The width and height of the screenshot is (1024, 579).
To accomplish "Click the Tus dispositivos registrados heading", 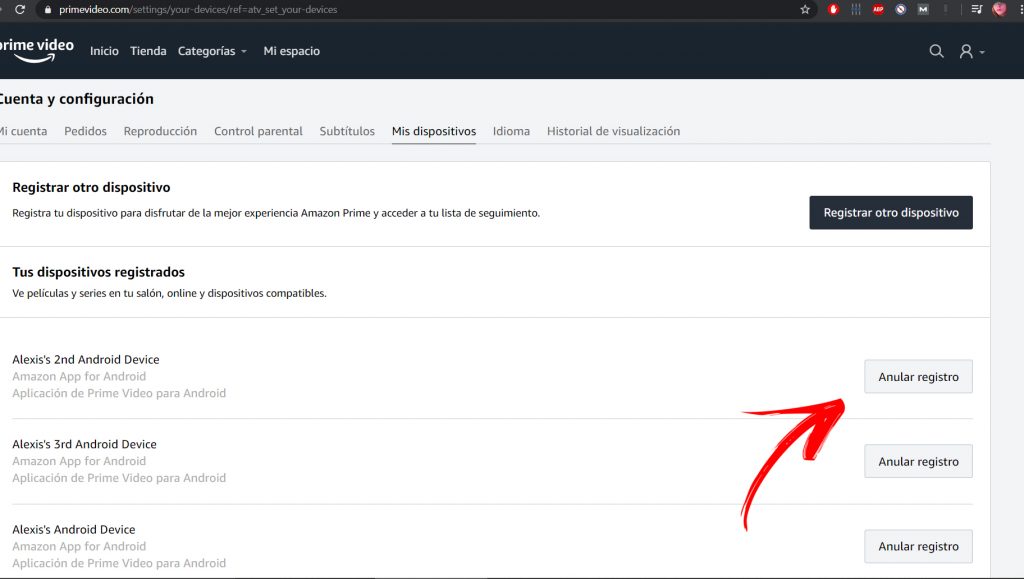I will 99,272.
